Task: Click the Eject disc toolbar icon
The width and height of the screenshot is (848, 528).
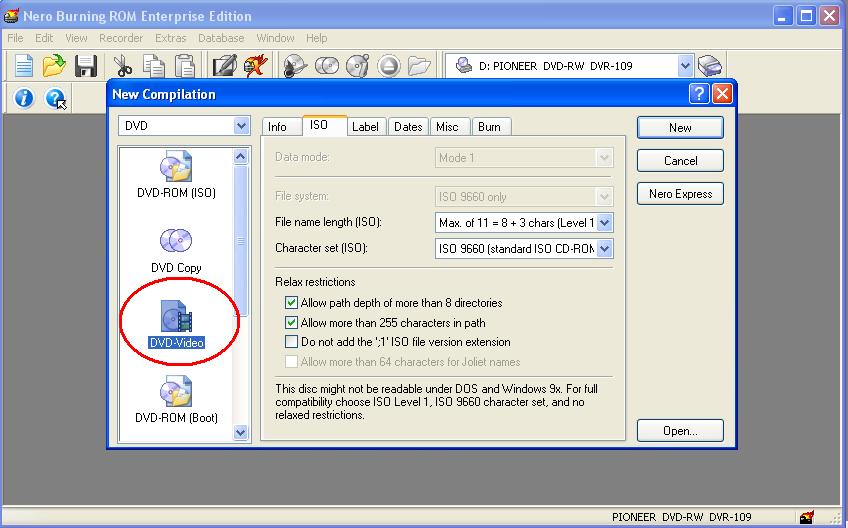Action: pyautogui.click(x=389, y=66)
